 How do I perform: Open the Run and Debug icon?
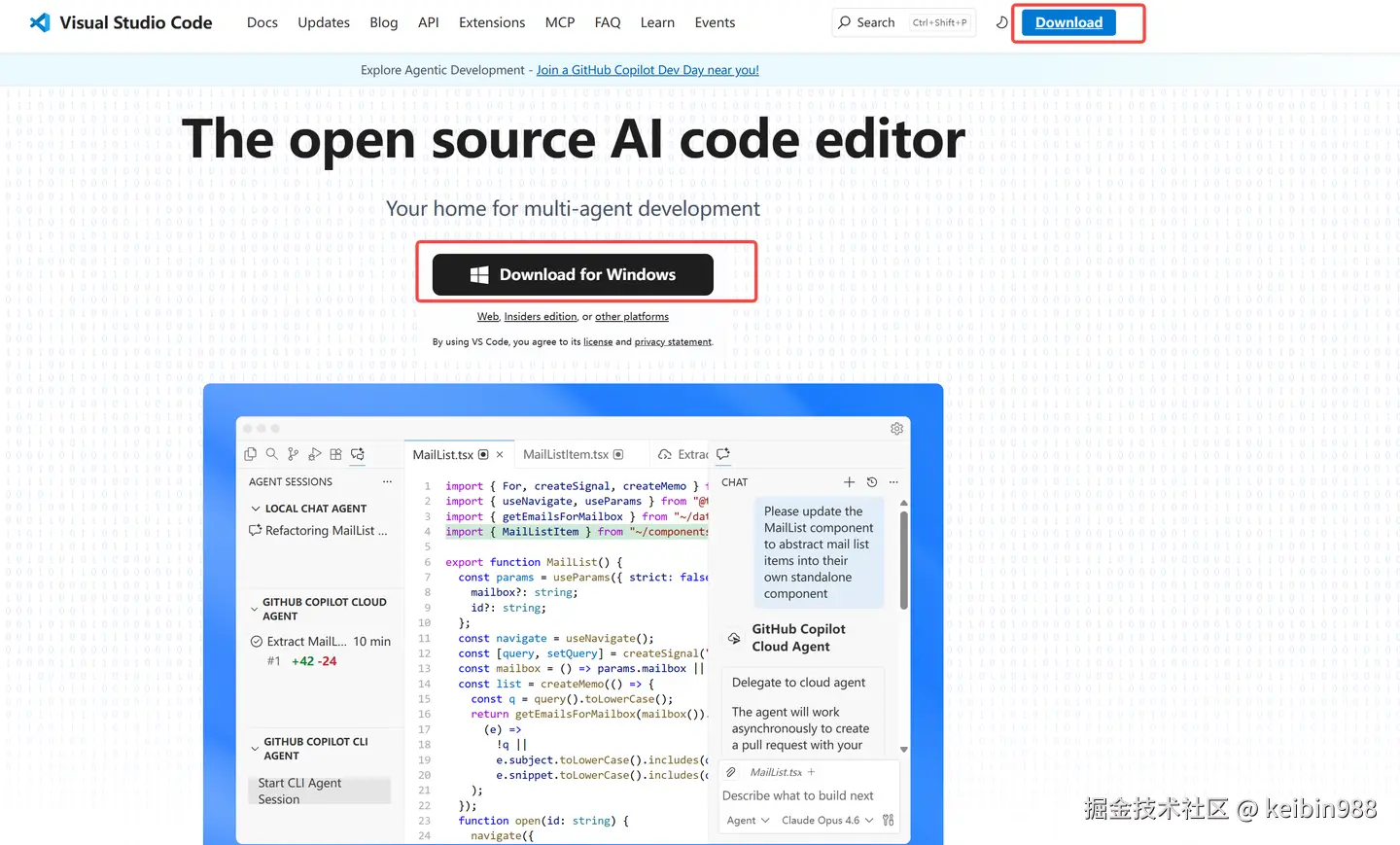pos(315,454)
